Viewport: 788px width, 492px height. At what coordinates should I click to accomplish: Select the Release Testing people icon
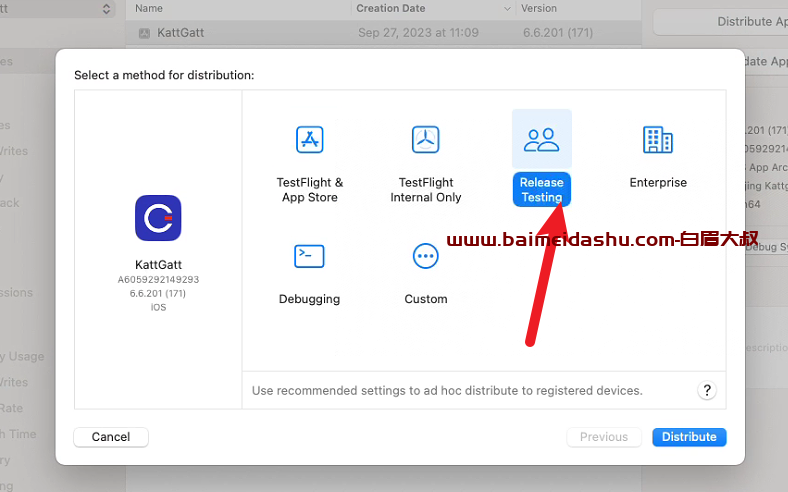[541, 139]
